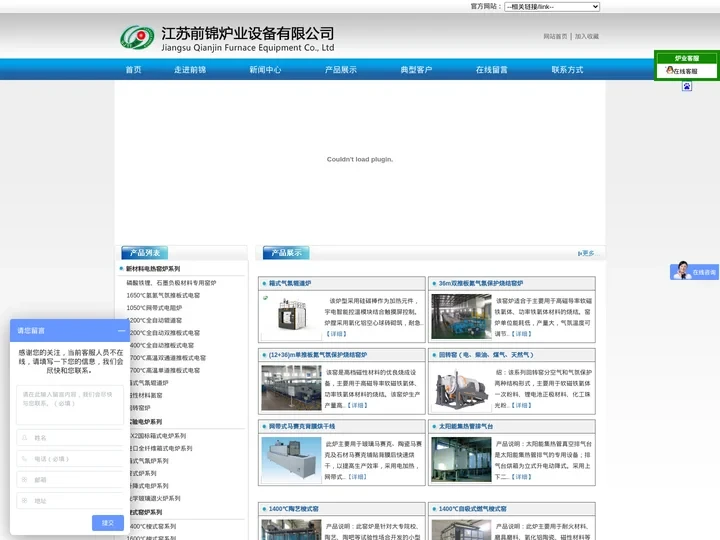720x540 pixels.
Task: Open the 36m双推板氮气氛保护烧结窑炉 card title
Action: (481, 283)
